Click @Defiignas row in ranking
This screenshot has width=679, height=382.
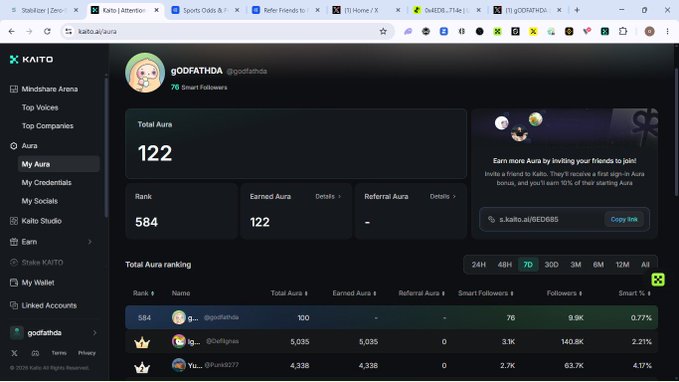[x=391, y=342]
